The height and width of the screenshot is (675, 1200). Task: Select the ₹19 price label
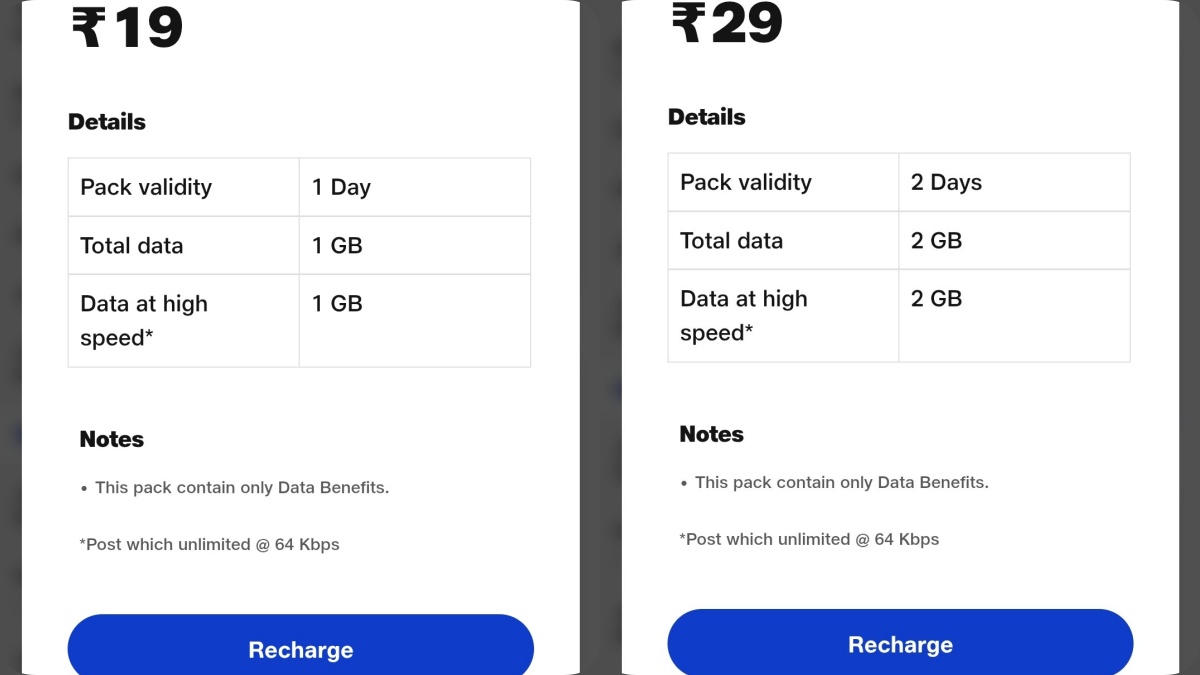click(x=129, y=29)
